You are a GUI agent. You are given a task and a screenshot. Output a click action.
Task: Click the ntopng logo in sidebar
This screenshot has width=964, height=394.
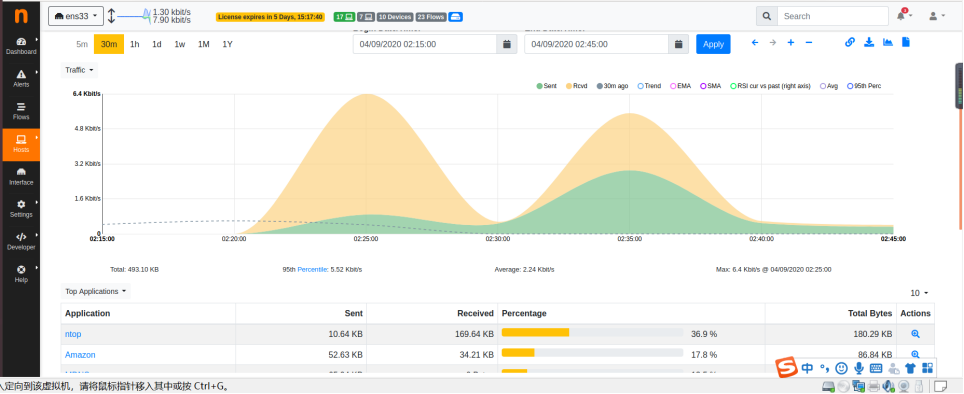[x=21, y=16]
